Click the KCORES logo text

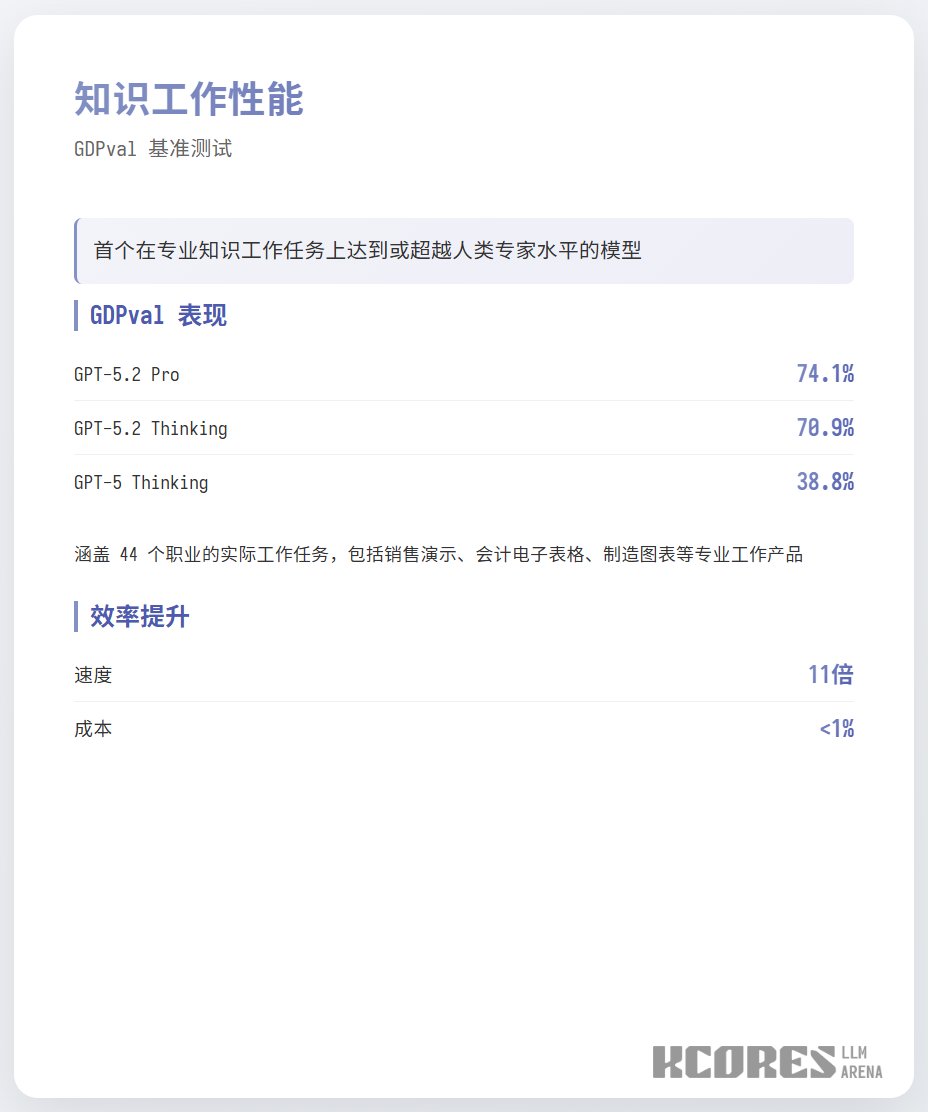pos(745,1062)
